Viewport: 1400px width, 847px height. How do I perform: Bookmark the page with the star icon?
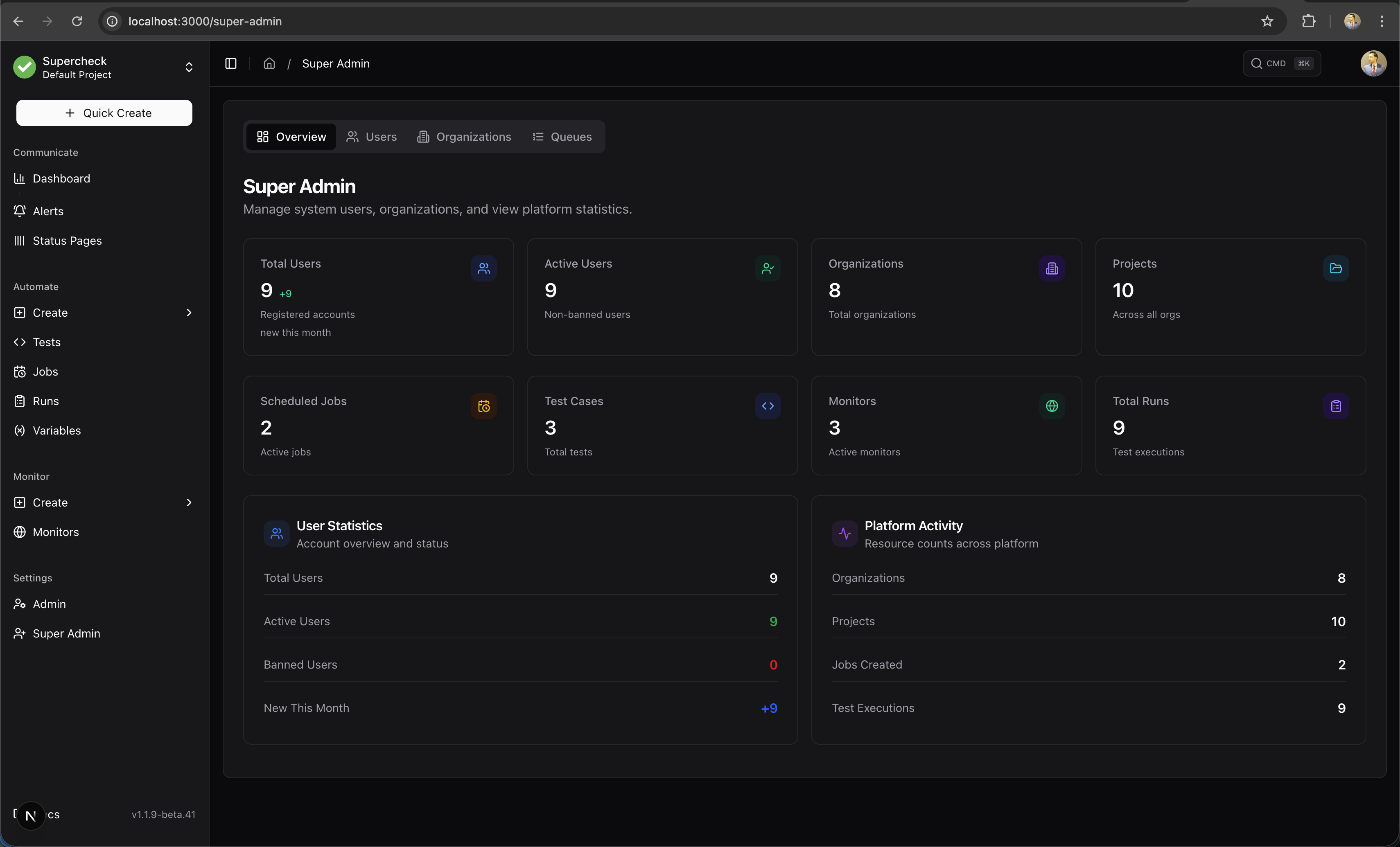pos(1267,22)
